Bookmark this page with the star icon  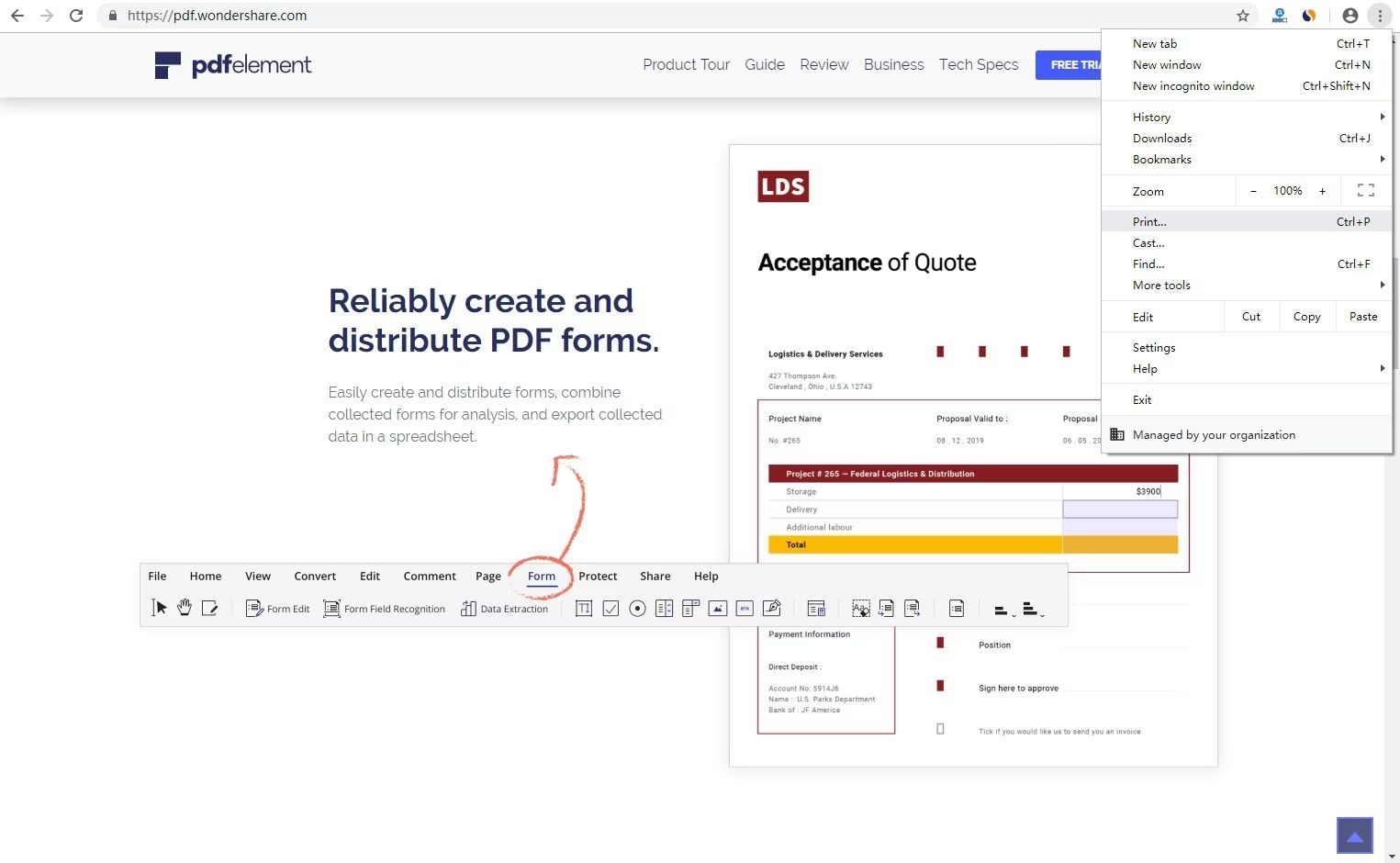[1243, 16]
